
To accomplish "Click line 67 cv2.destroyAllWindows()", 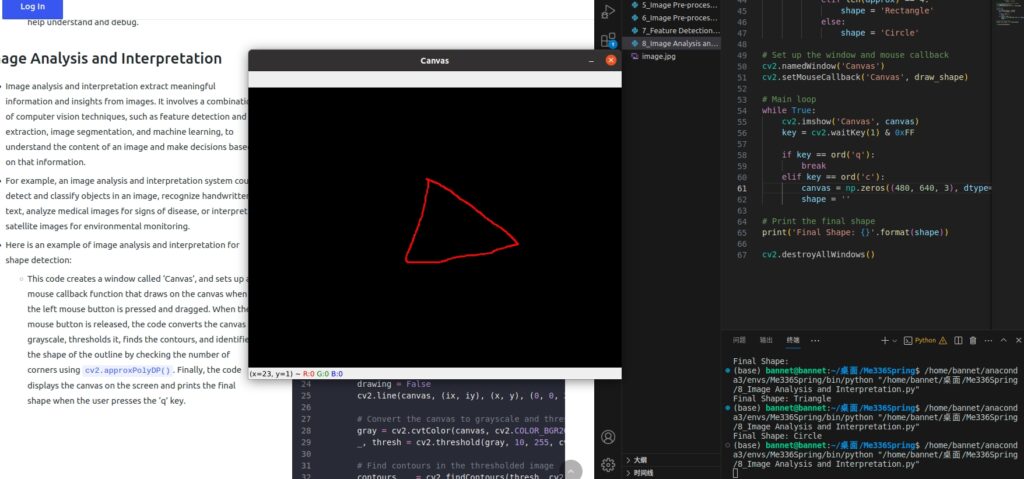I will point(818,255).
